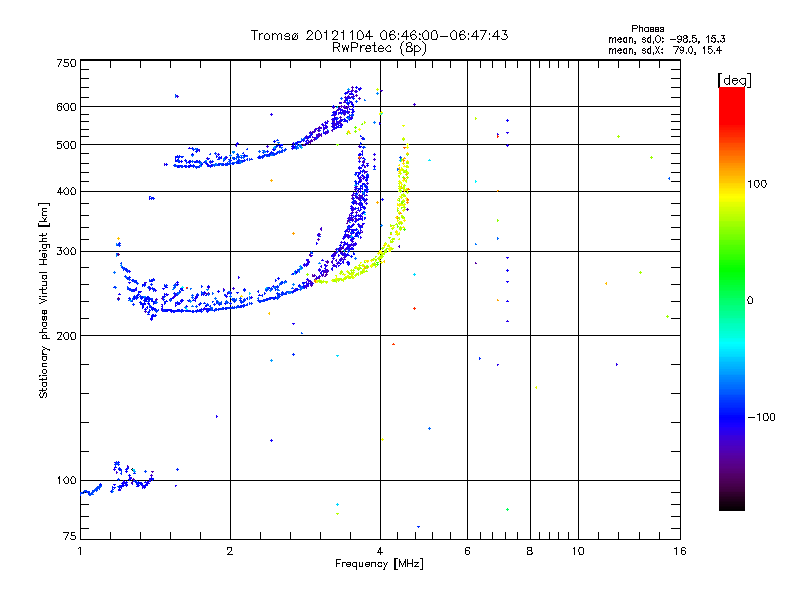Image resolution: width=800 pixels, height=600 pixels.
Task: Click the x-axis tick label '10'
Action: click(578, 551)
